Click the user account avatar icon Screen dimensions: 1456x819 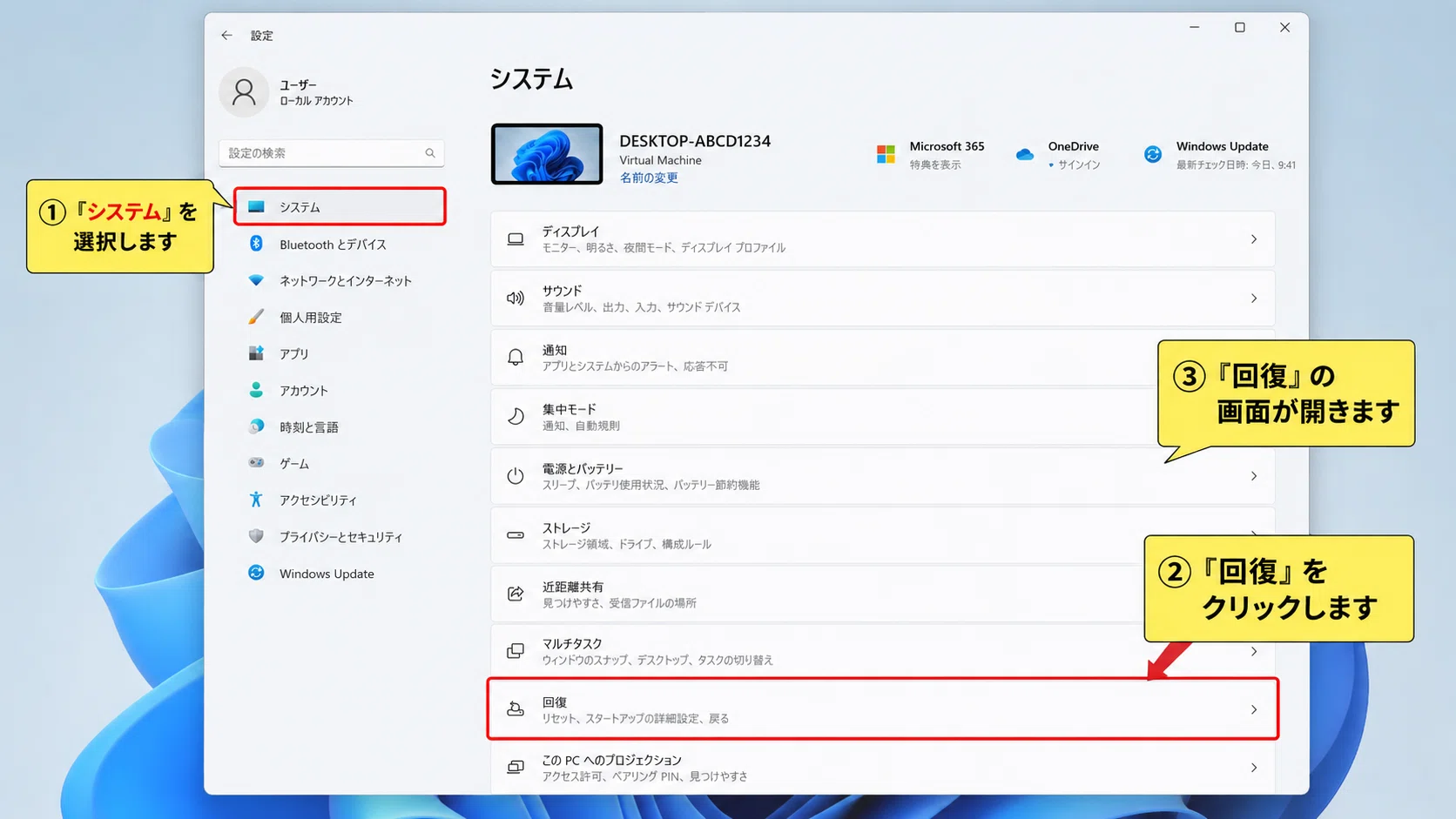tap(244, 92)
